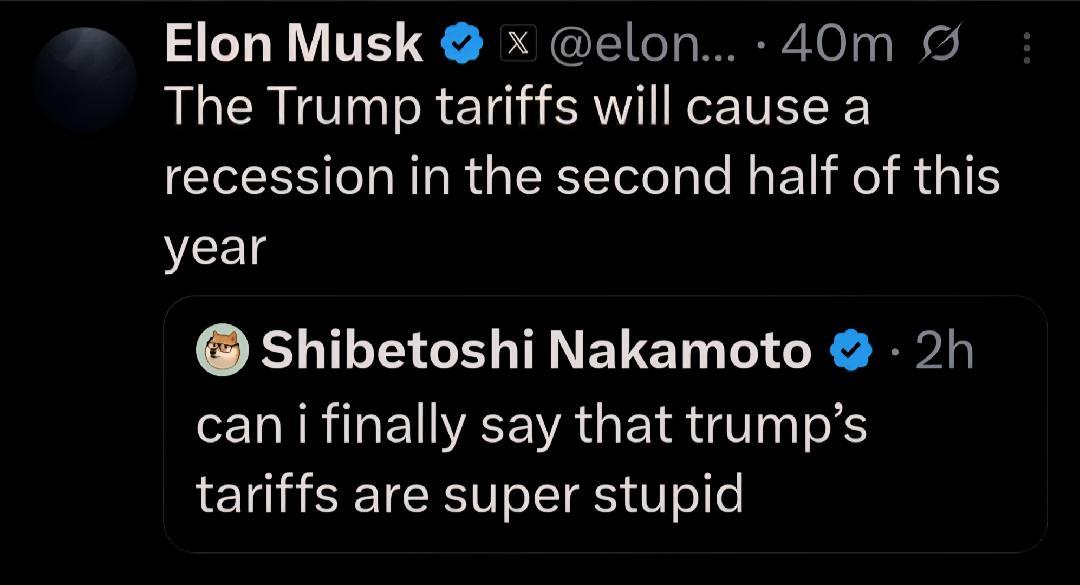Click Shibetoshi Nakamoto's Doge avatar
Viewport: 1080px width, 585px height.
tap(223, 350)
